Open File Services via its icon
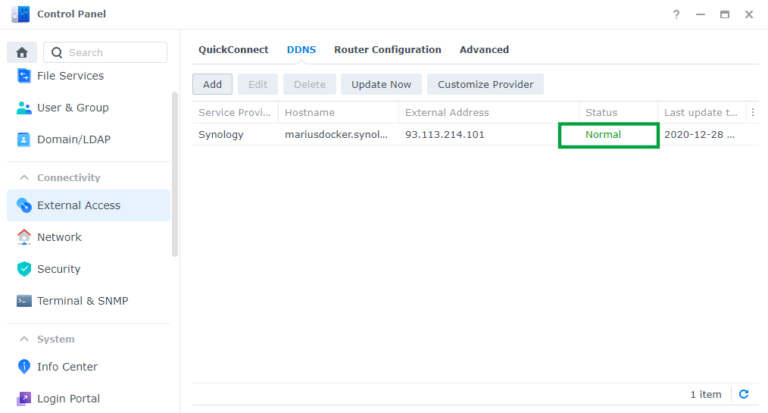The height and width of the screenshot is (413, 768). 24,76
